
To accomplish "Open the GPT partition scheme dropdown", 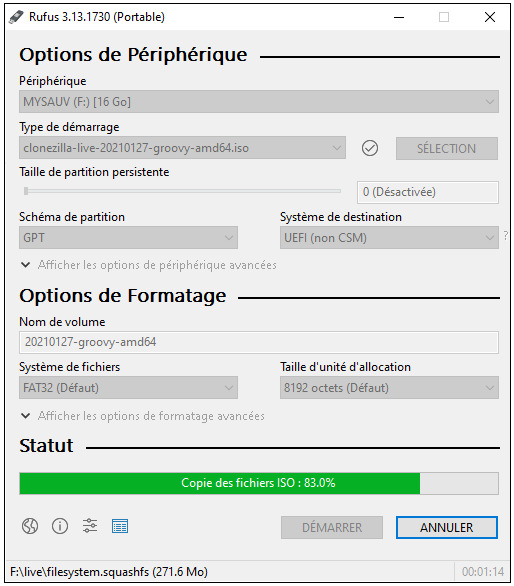I will 128,238.
